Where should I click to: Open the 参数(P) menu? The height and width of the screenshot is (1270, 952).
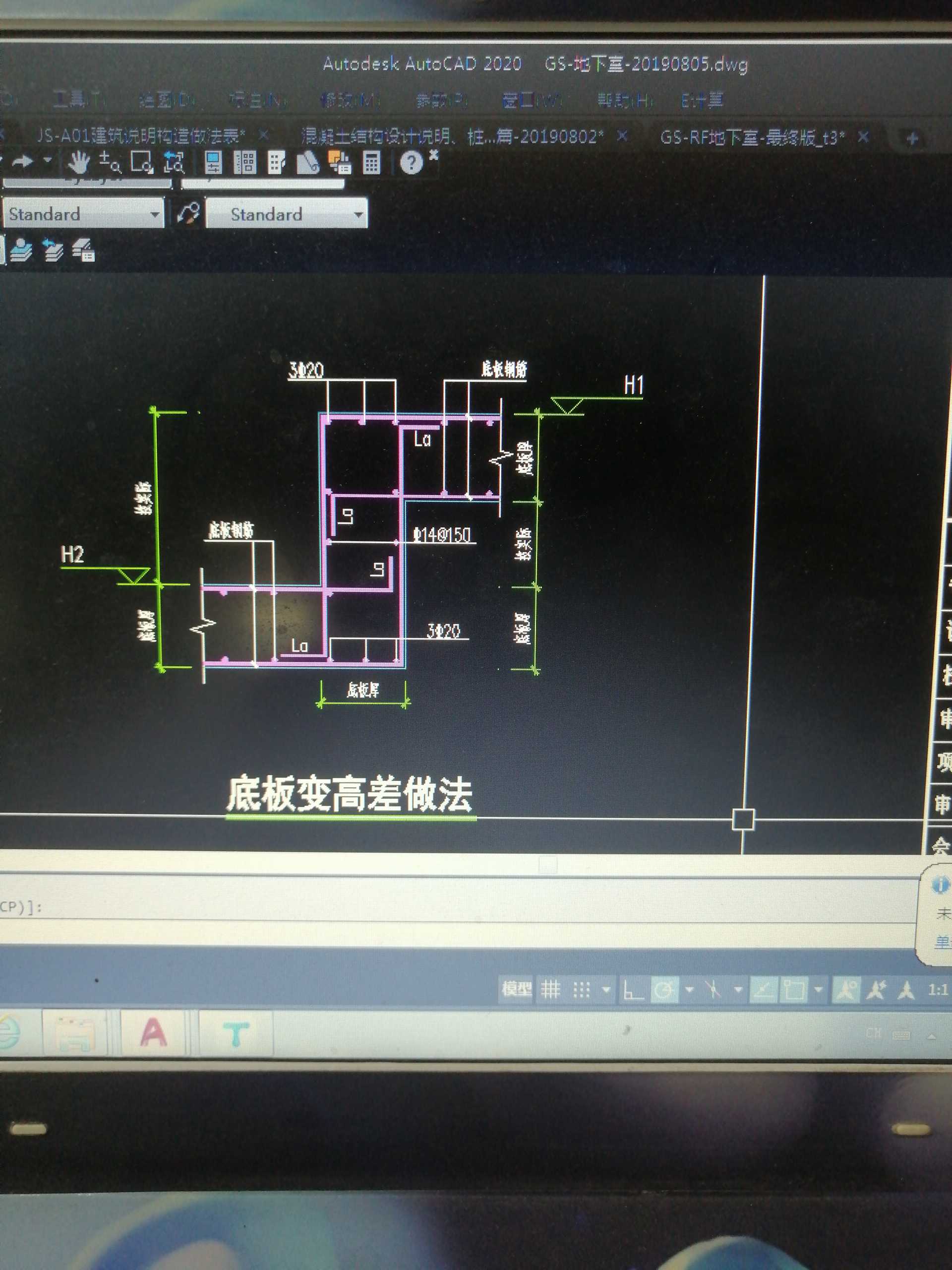coord(441,101)
